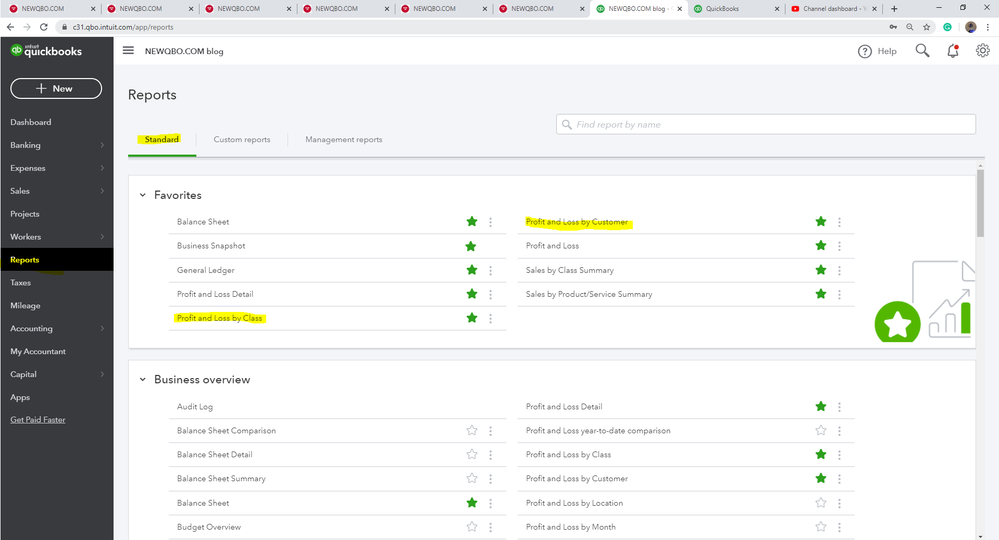Open the settings gear icon
Viewport: 999px width, 540px height.
coord(982,51)
